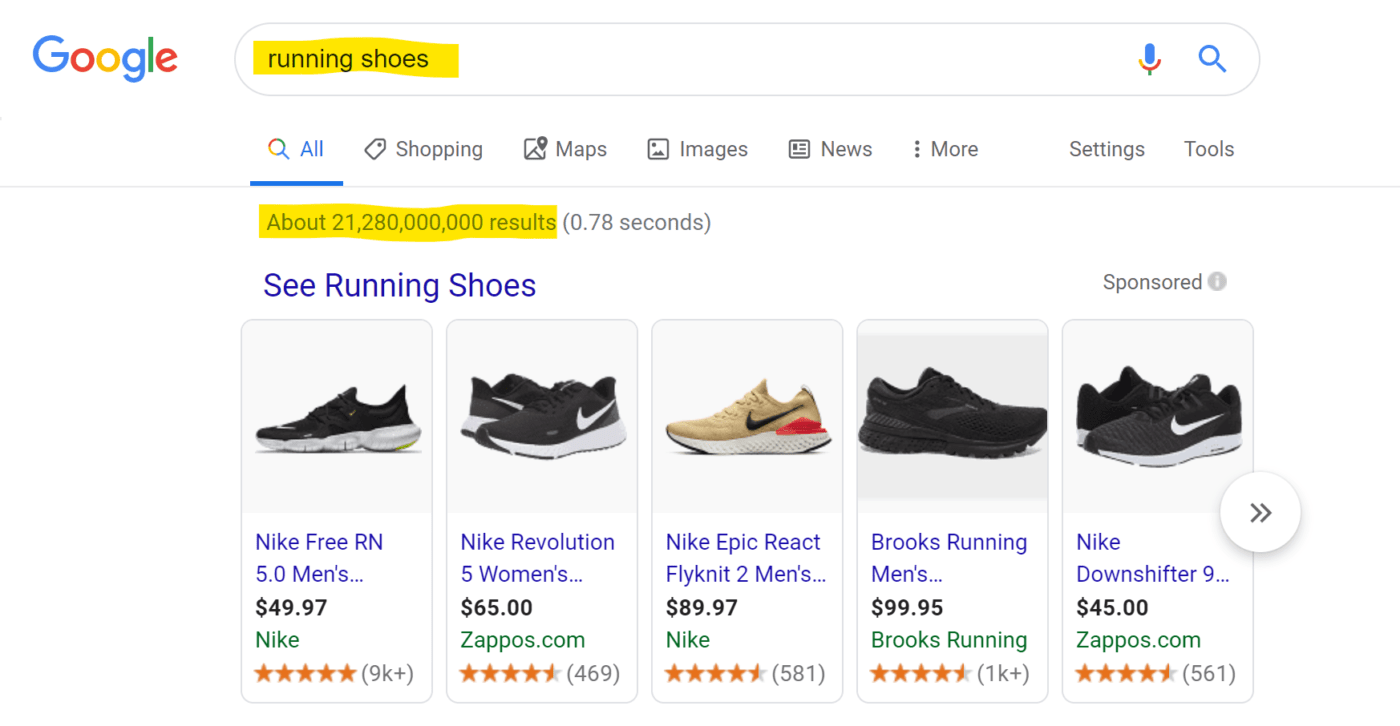The width and height of the screenshot is (1400, 726).
Task: Open the See Running Shoes link
Action: tap(399, 286)
